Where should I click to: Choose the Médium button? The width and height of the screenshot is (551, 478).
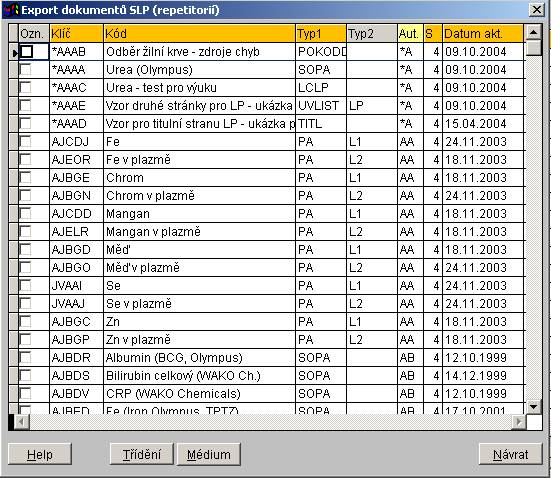(x=209, y=454)
